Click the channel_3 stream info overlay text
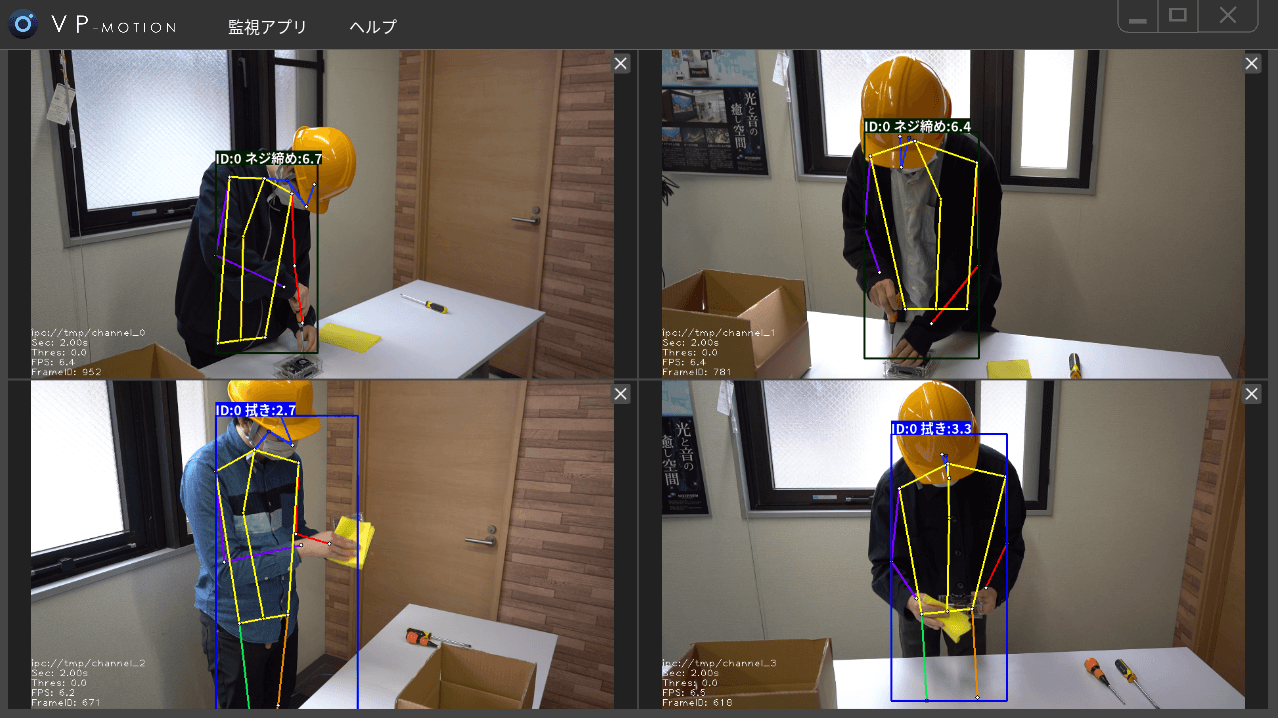This screenshot has height=718, width=1278. tap(706, 683)
